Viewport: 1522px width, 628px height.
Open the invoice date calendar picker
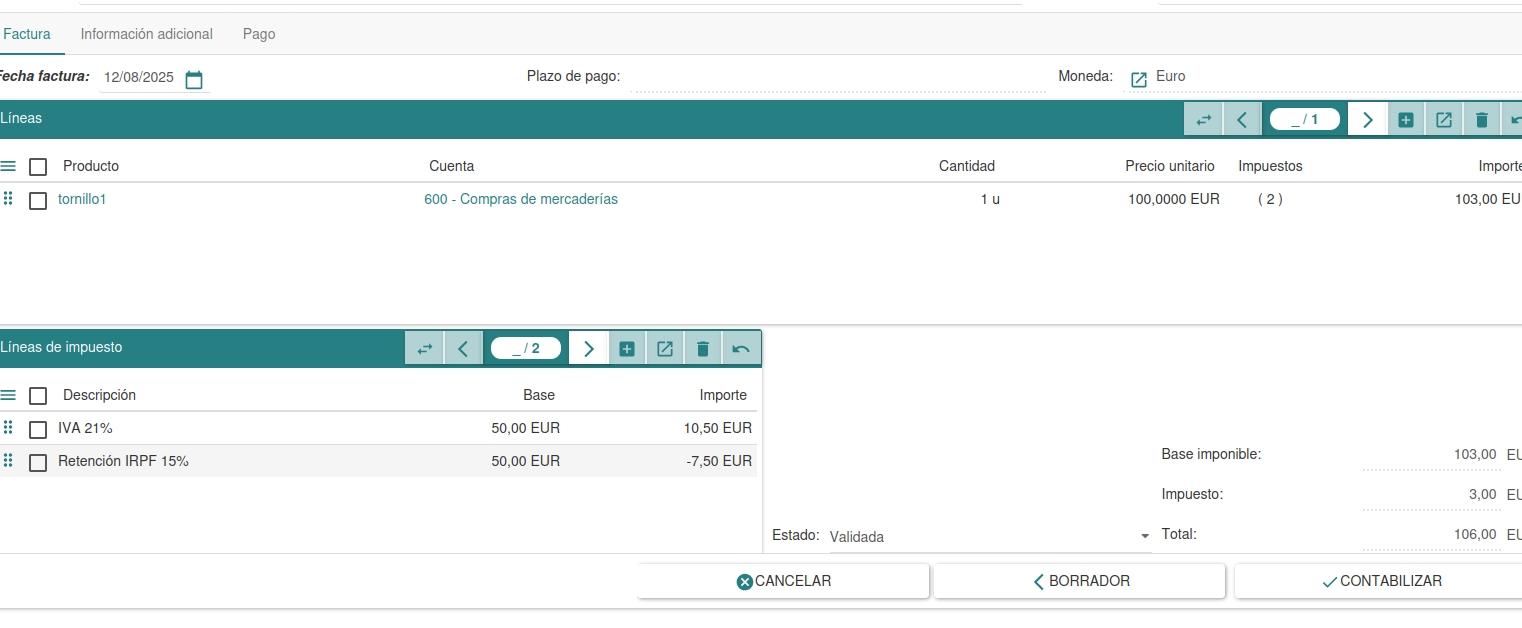(x=194, y=80)
